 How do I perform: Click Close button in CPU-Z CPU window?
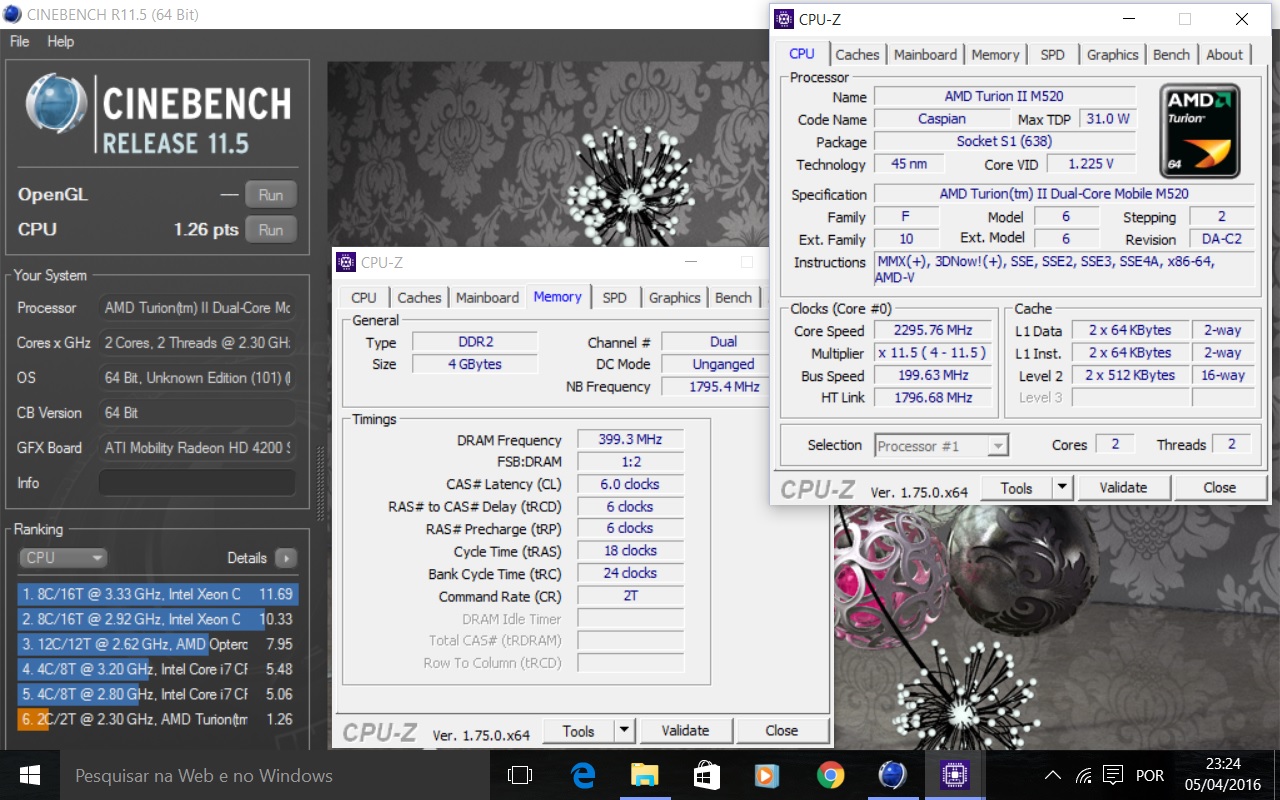[1219, 488]
